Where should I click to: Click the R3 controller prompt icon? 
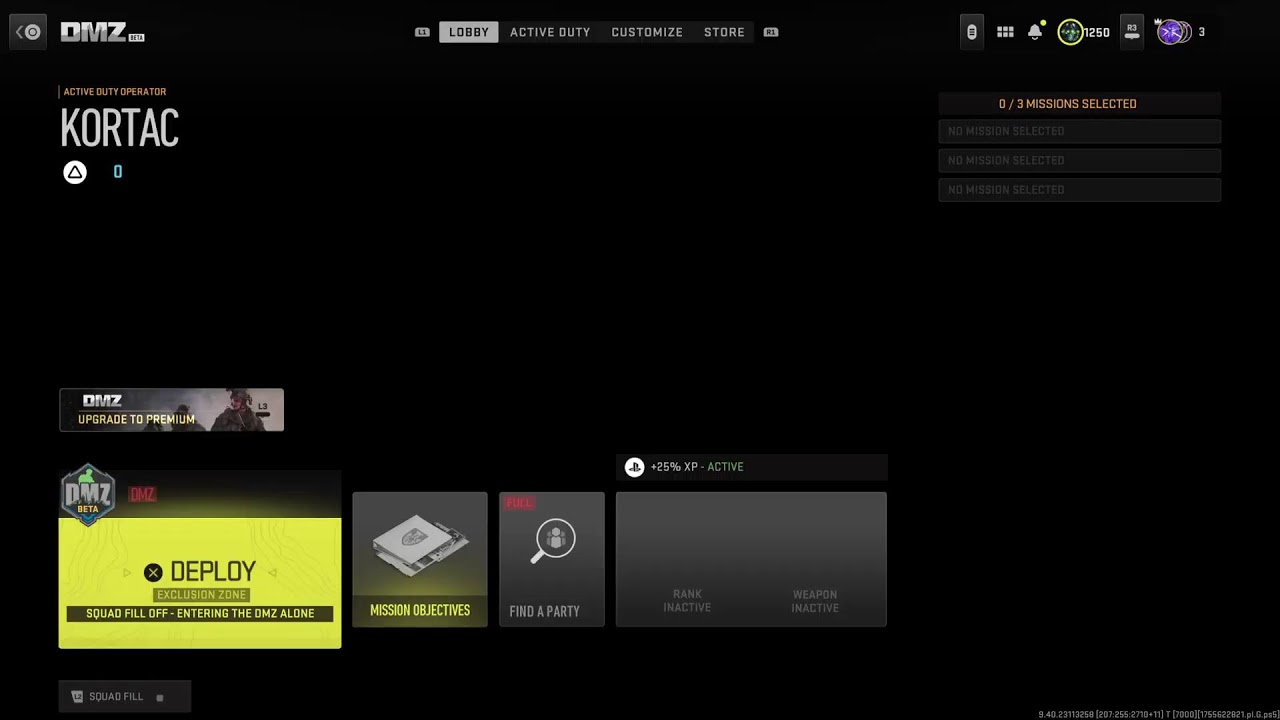coord(1132,32)
